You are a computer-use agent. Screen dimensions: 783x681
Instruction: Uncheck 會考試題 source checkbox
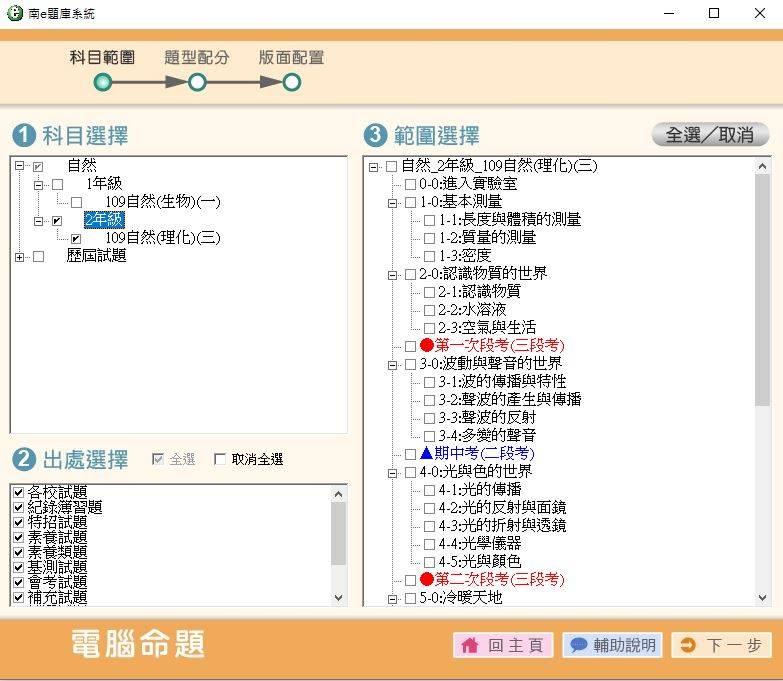(x=18, y=582)
